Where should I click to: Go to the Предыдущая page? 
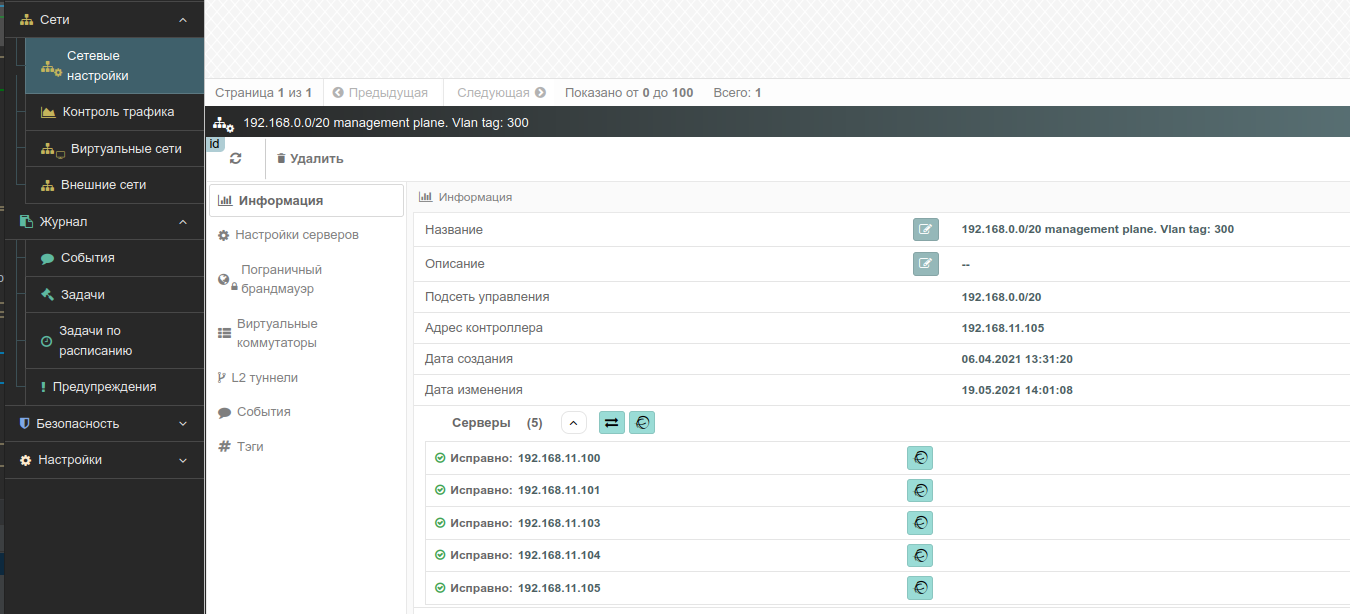[380, 92]
